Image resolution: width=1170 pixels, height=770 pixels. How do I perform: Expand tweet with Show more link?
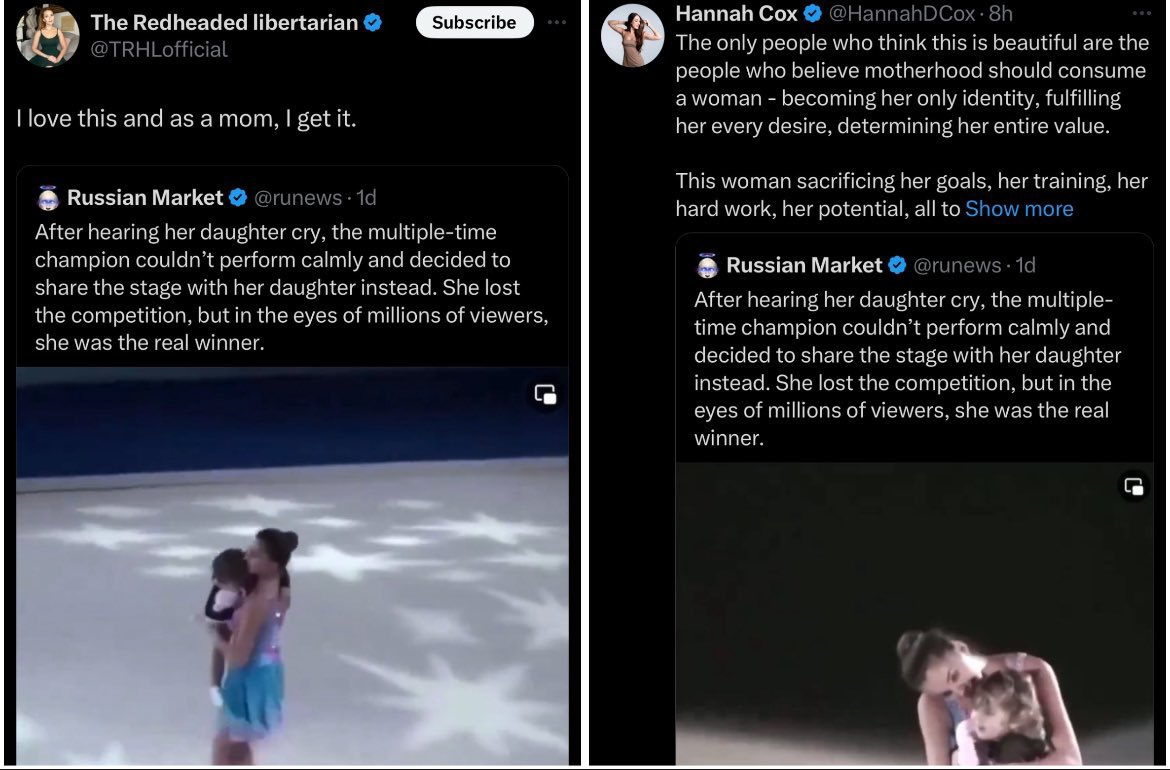(1019, 209)
